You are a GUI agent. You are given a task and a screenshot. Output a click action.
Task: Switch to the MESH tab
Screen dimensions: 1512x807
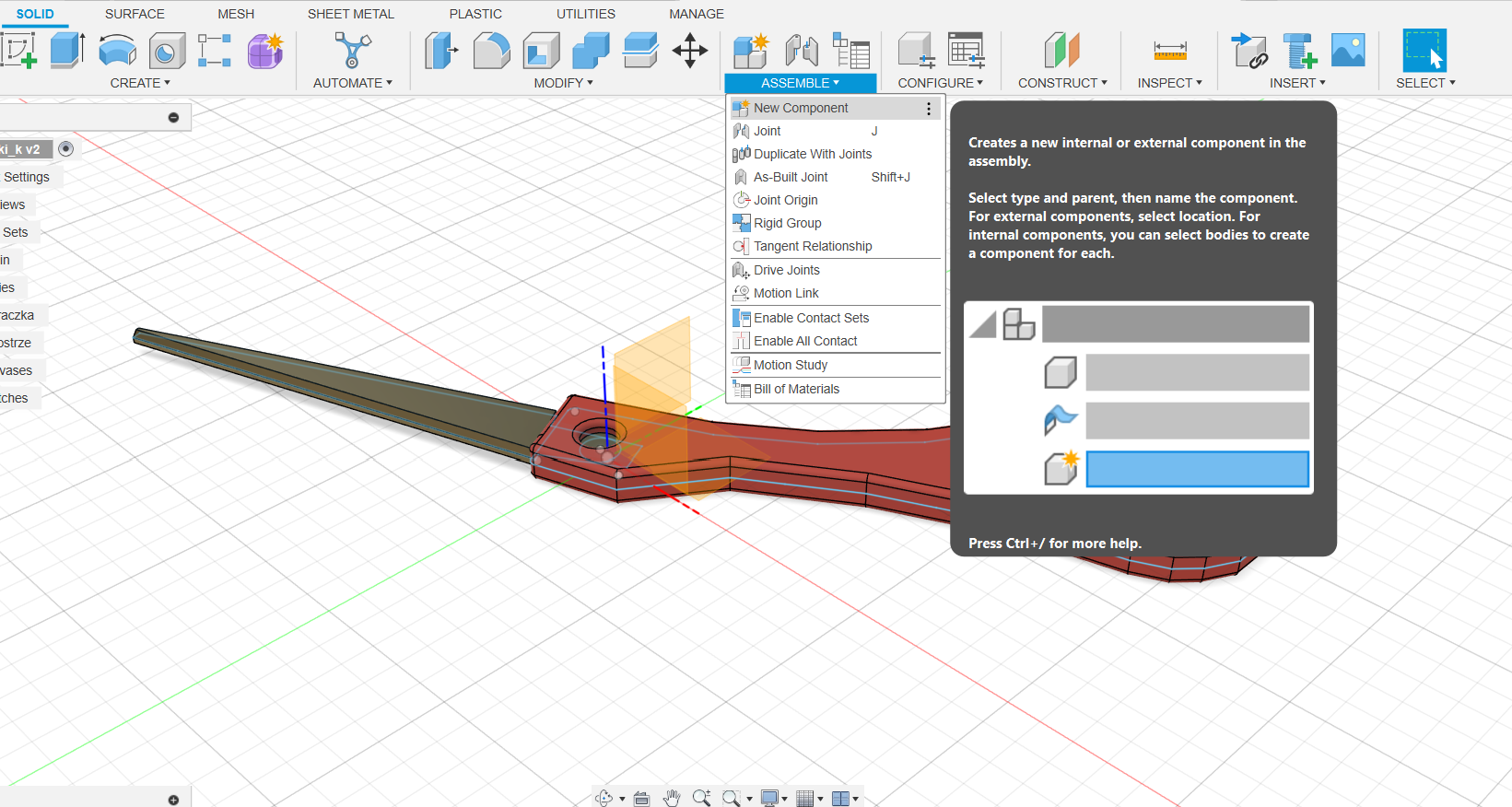tap(236, 14)
